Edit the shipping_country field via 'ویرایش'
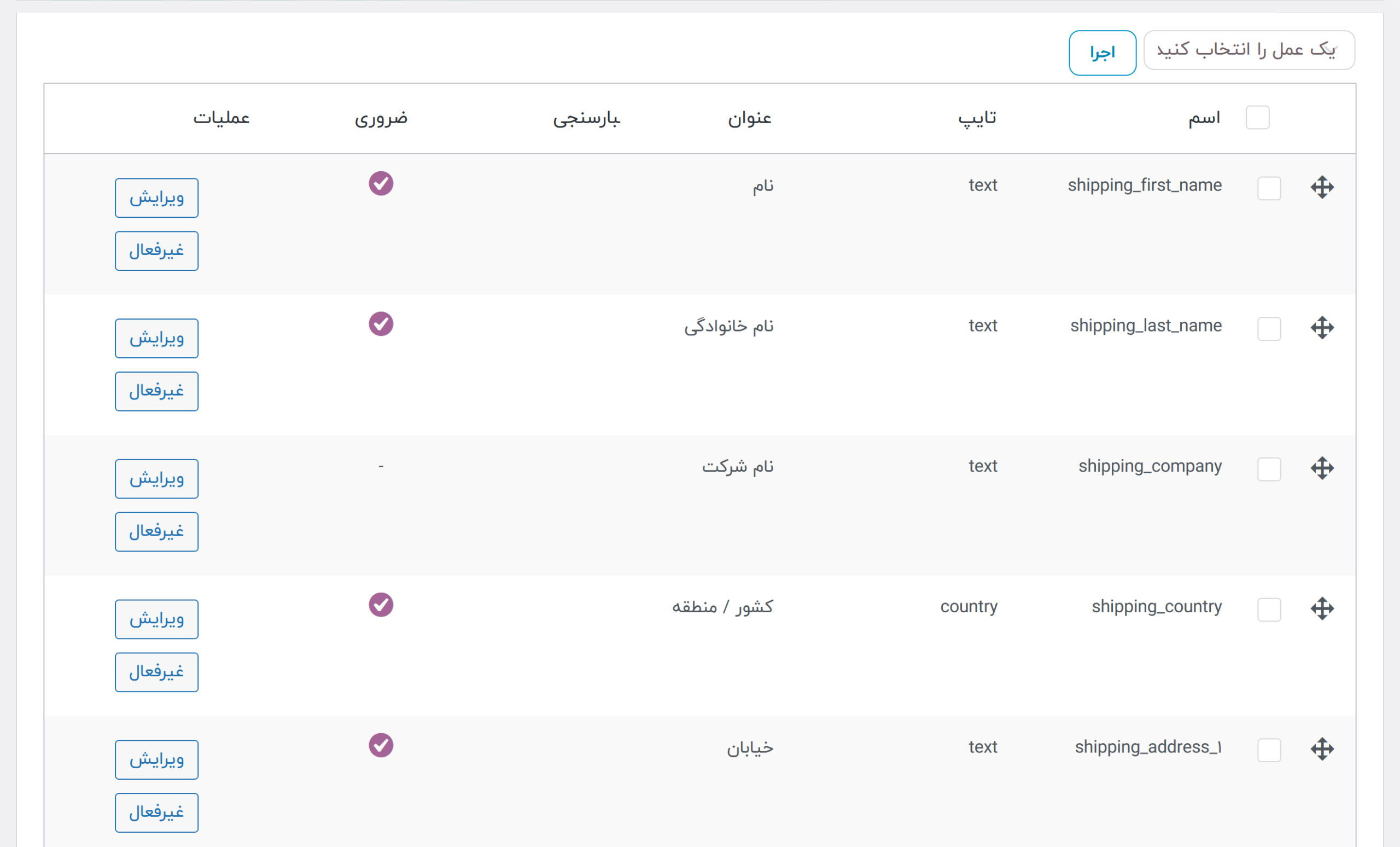 [x=157, y=619]
